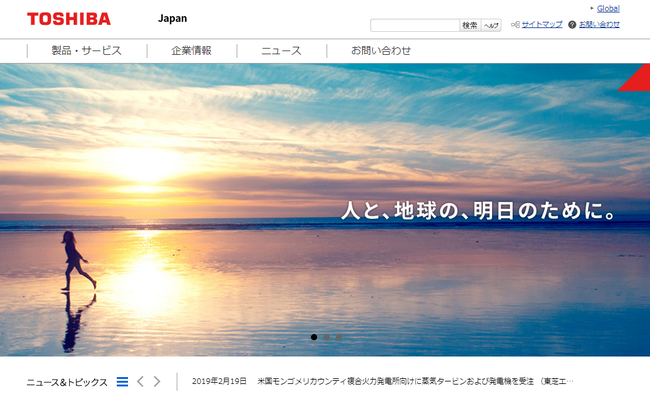Open the お問い合わせ navigation menu item
The width and height of the screenshot is (650, 407).
coord(381,51)
